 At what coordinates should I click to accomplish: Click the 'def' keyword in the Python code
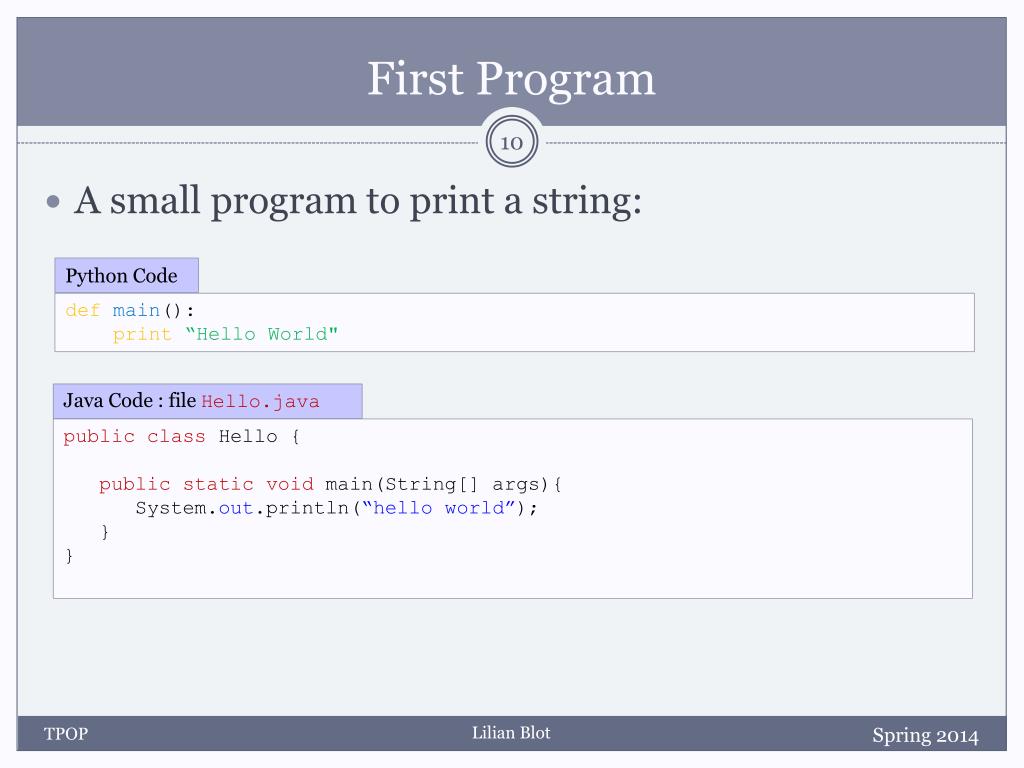point(83,310)
